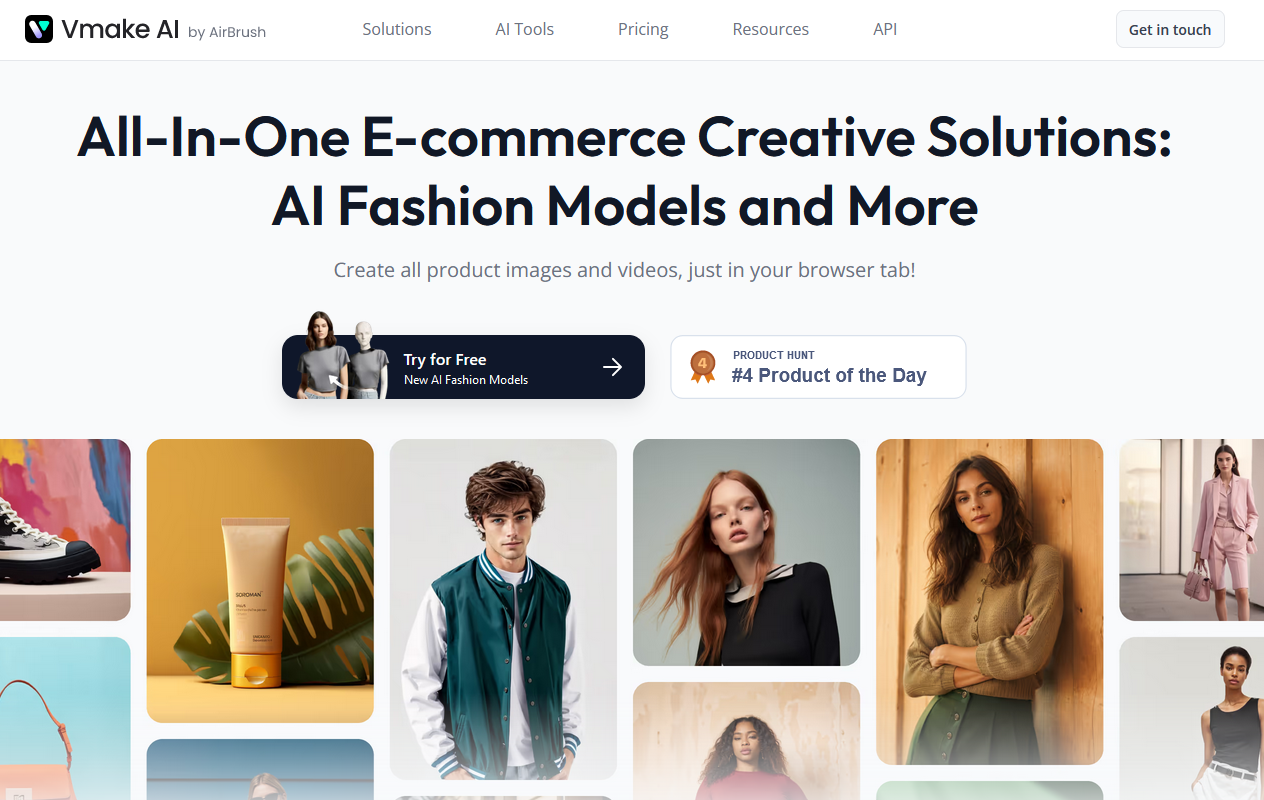Click the Get in touch button
Viewport: 1264px width, 800px height.
[x=1170, y=30]
